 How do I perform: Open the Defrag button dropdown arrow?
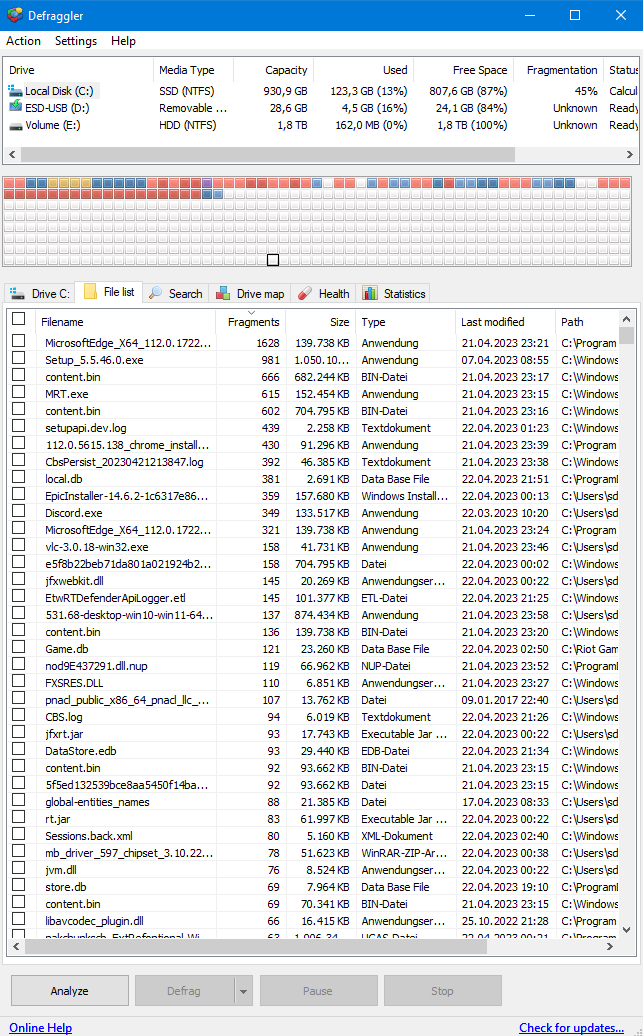pyautogui.click(x=243, y=990)
